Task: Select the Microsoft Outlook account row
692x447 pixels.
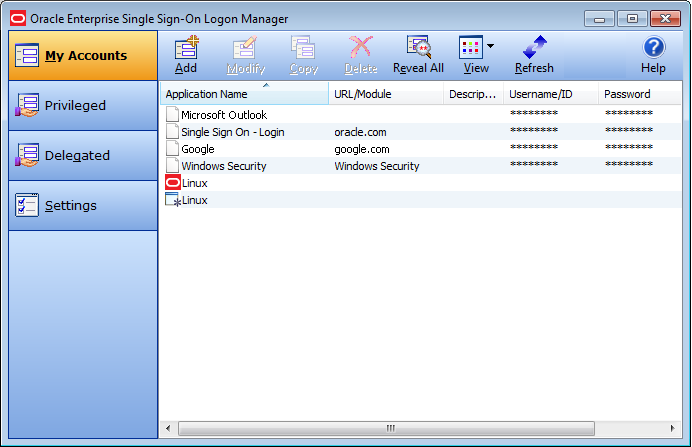Action: (x=421, y=115)
